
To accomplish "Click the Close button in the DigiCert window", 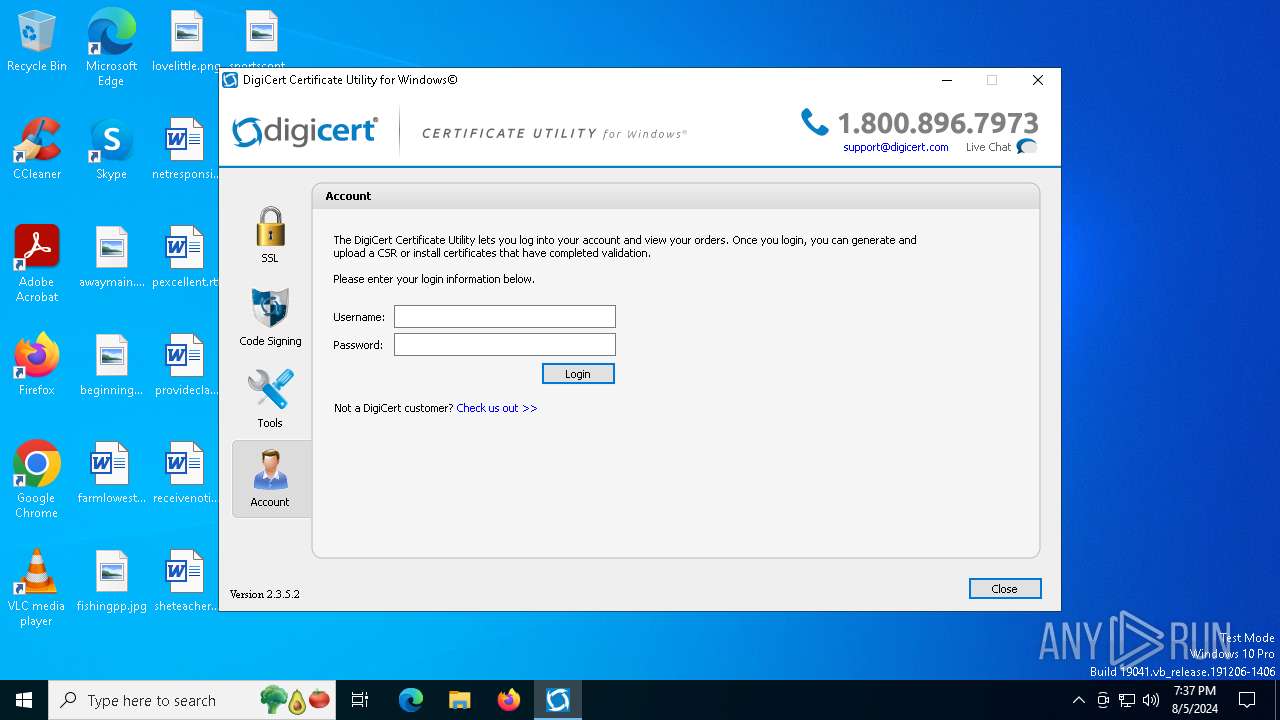I will 1005,589.
